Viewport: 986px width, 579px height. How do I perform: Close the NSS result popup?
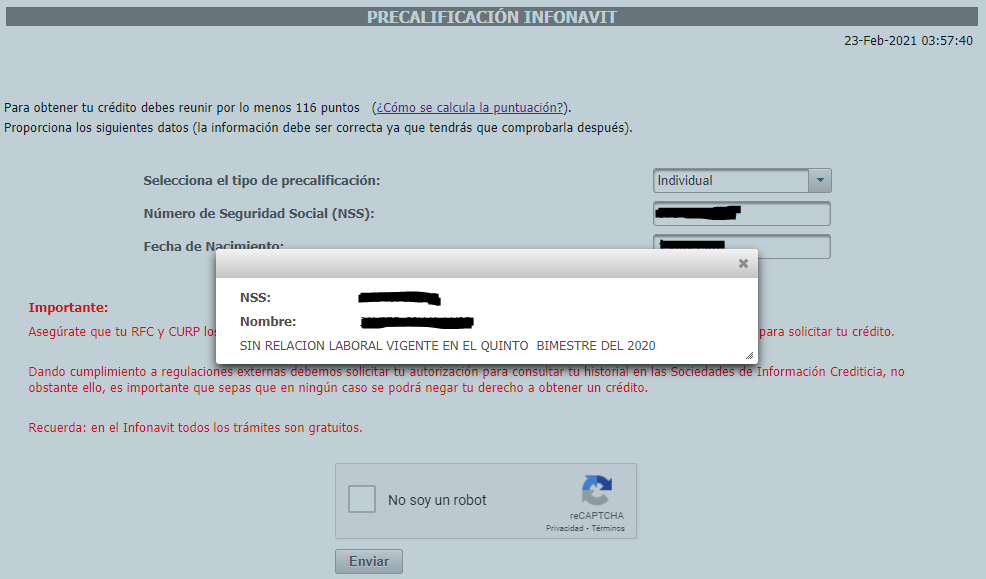743,263
